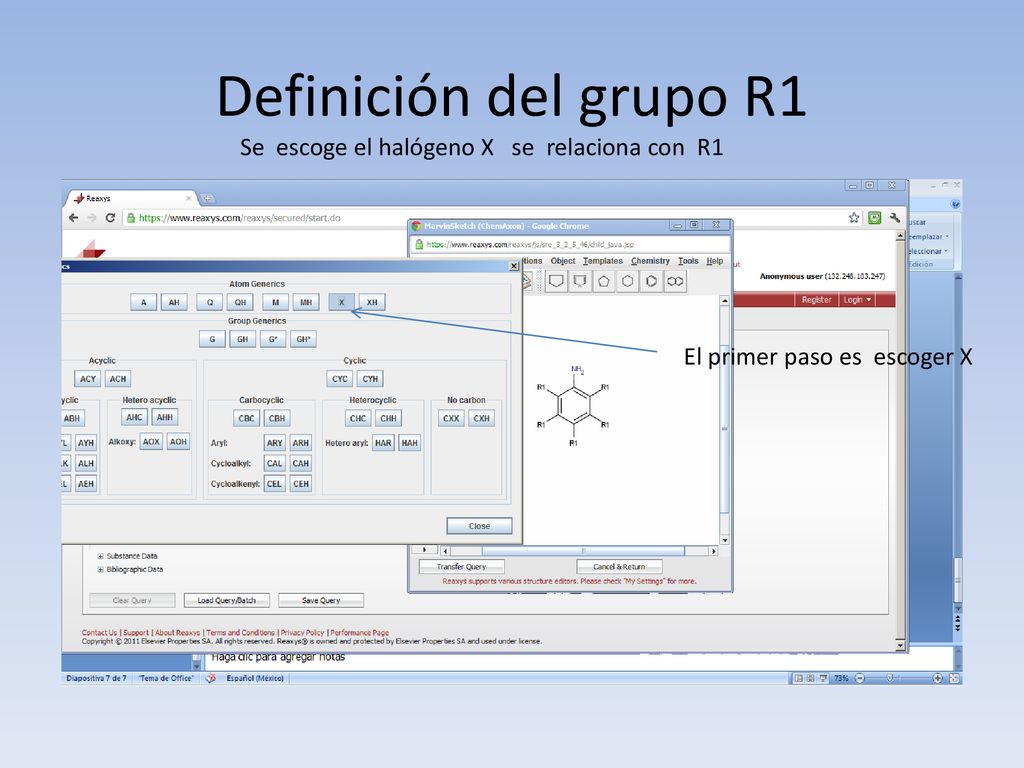Select group generic GH
Viewport: 1024px width, 768px height.
pos(242,339)
